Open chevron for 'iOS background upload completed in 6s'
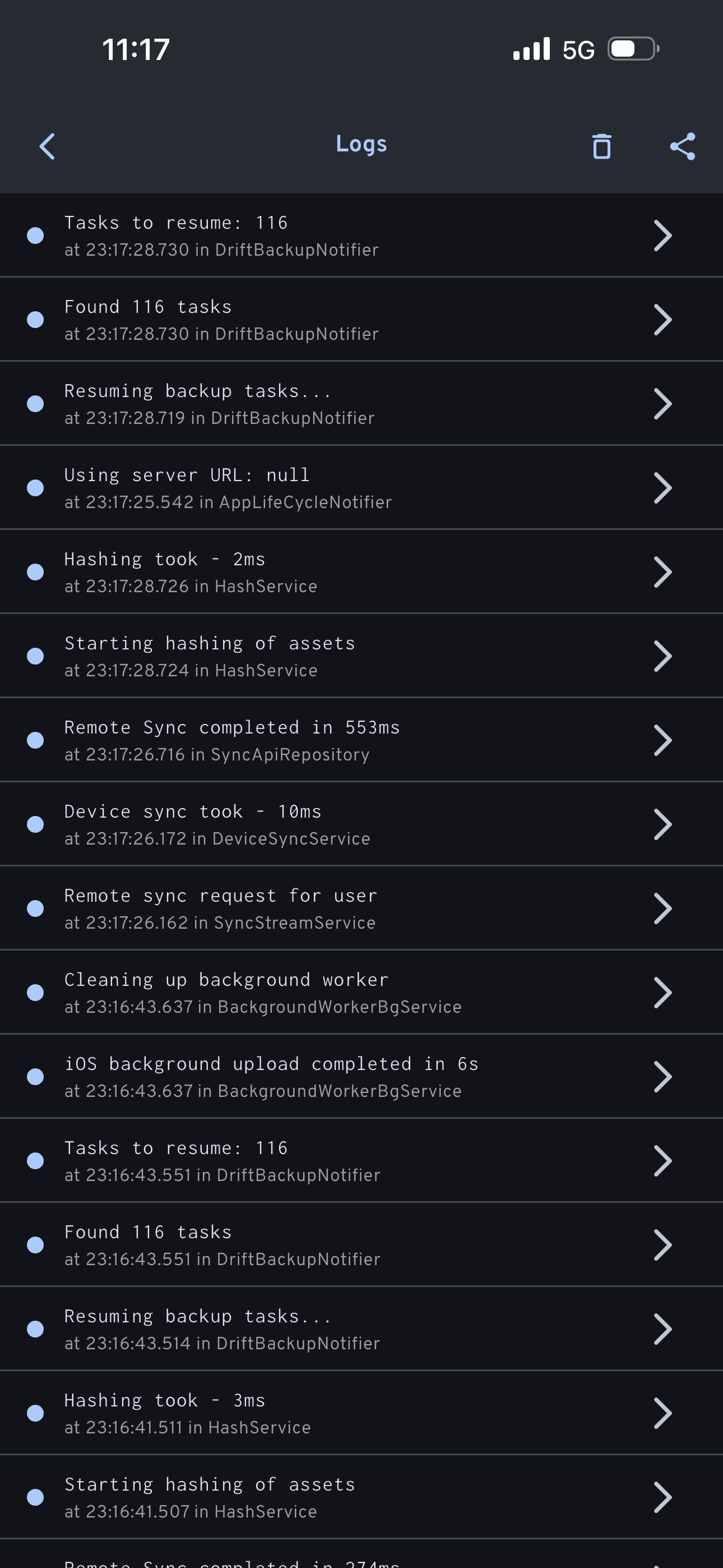The image size is (723, 1568). coord(662,1076)
